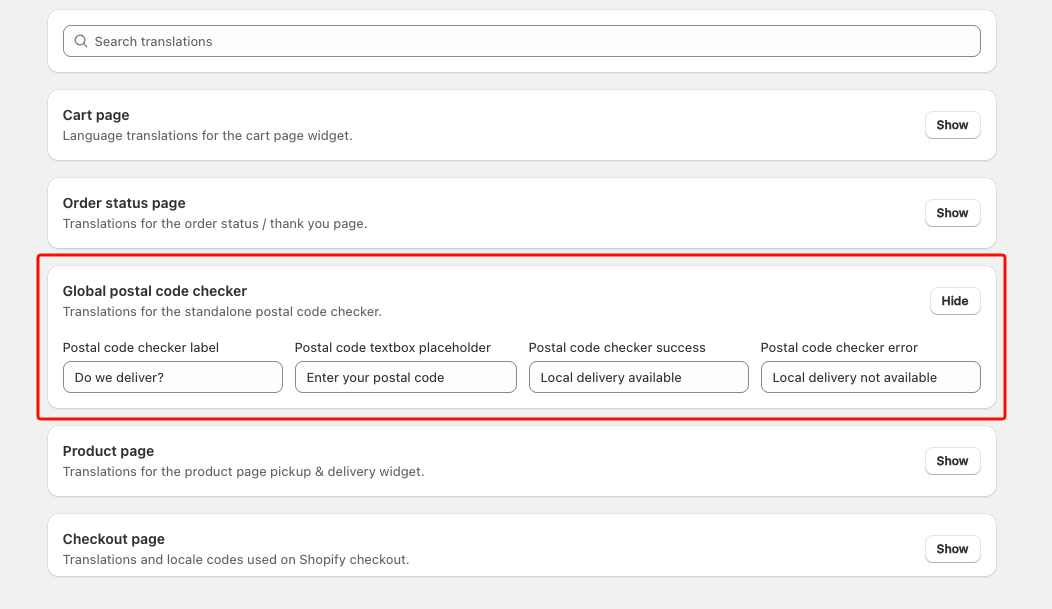The height and width of the screenshot is (609, 1052).
Task: Edit the 'Local delivery available' success field
Action: [638, 377]
